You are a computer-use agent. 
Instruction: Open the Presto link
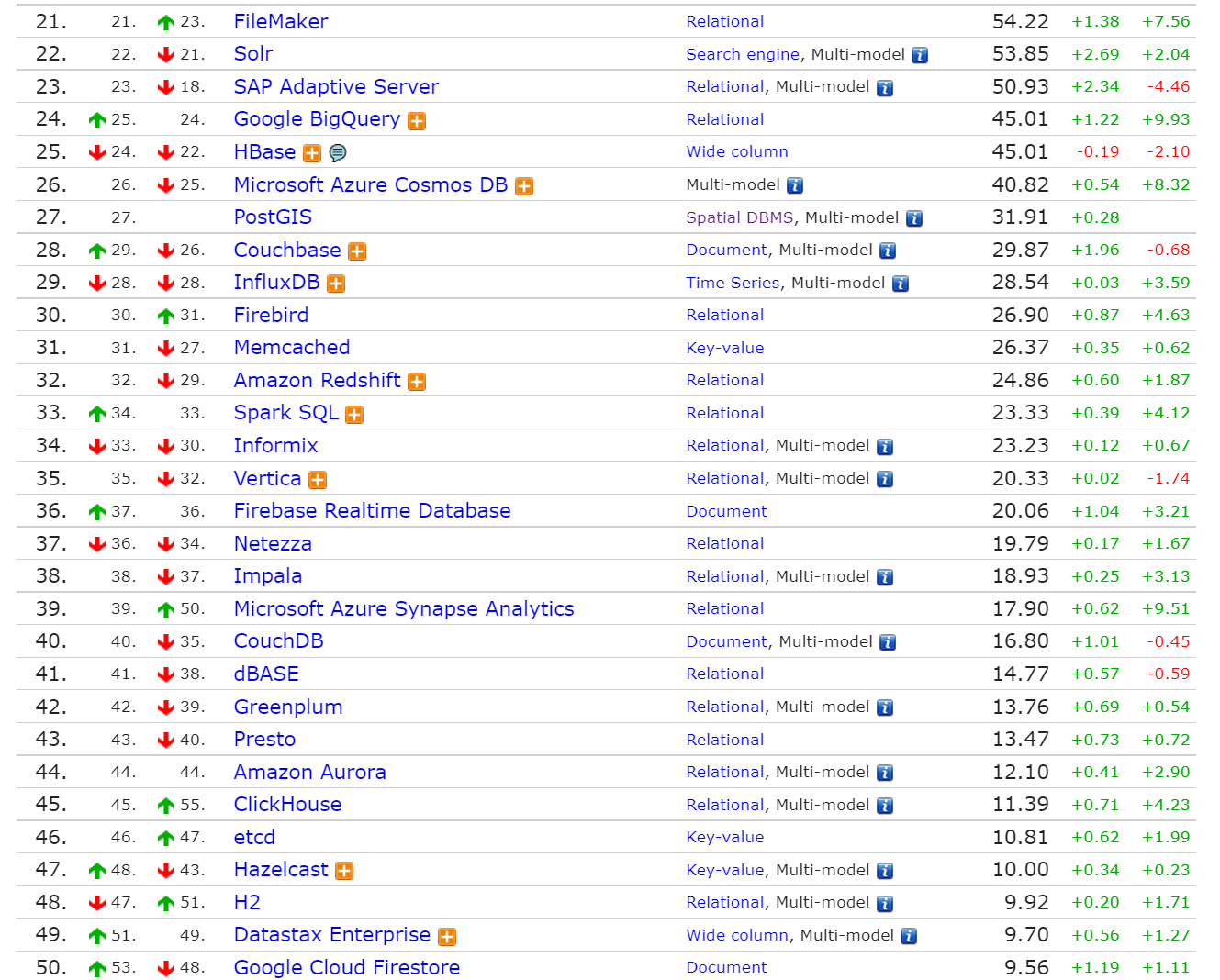pyautogui.click(x=264, y=739)
